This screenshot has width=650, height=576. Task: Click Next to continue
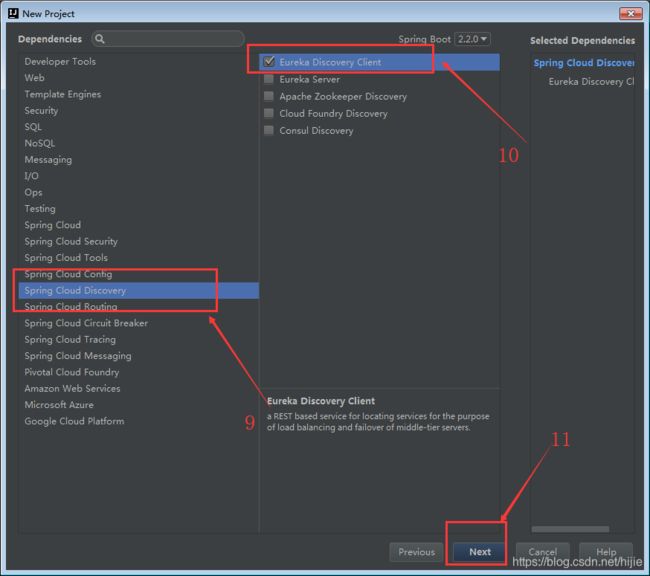[x=480, y=552]
